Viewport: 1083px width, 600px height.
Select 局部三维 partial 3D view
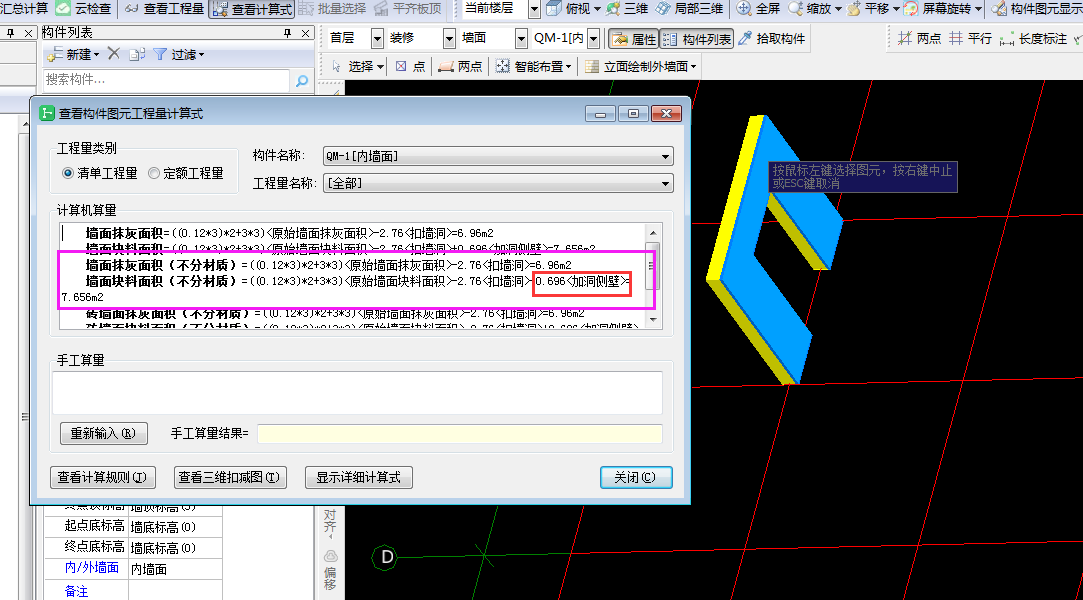click(689, 9)
